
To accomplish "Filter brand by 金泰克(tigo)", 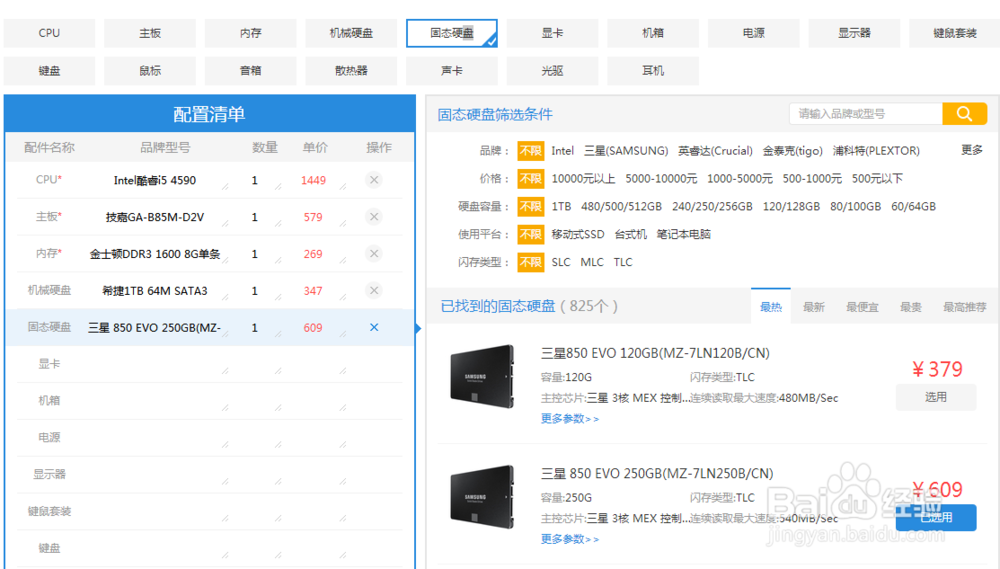I will [793, 151].
